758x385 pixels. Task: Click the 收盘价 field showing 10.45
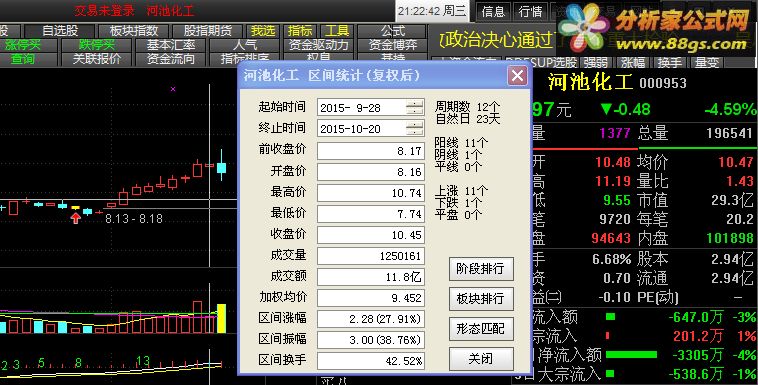[x=371, y=235]
